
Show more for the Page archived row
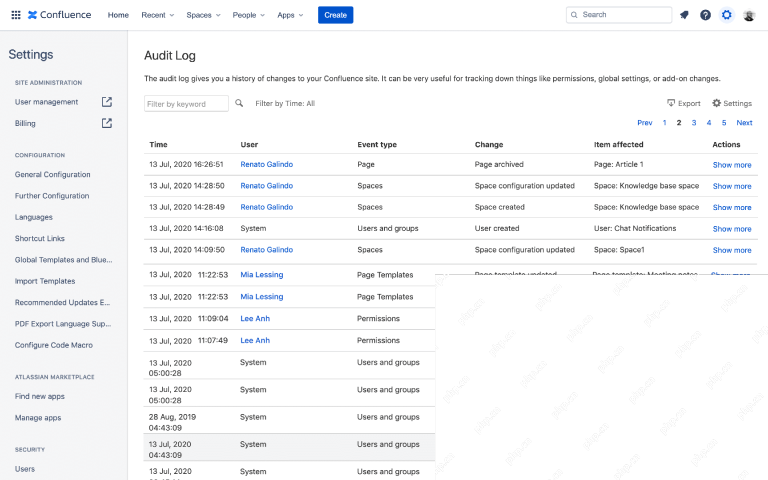tap(732, 165)
